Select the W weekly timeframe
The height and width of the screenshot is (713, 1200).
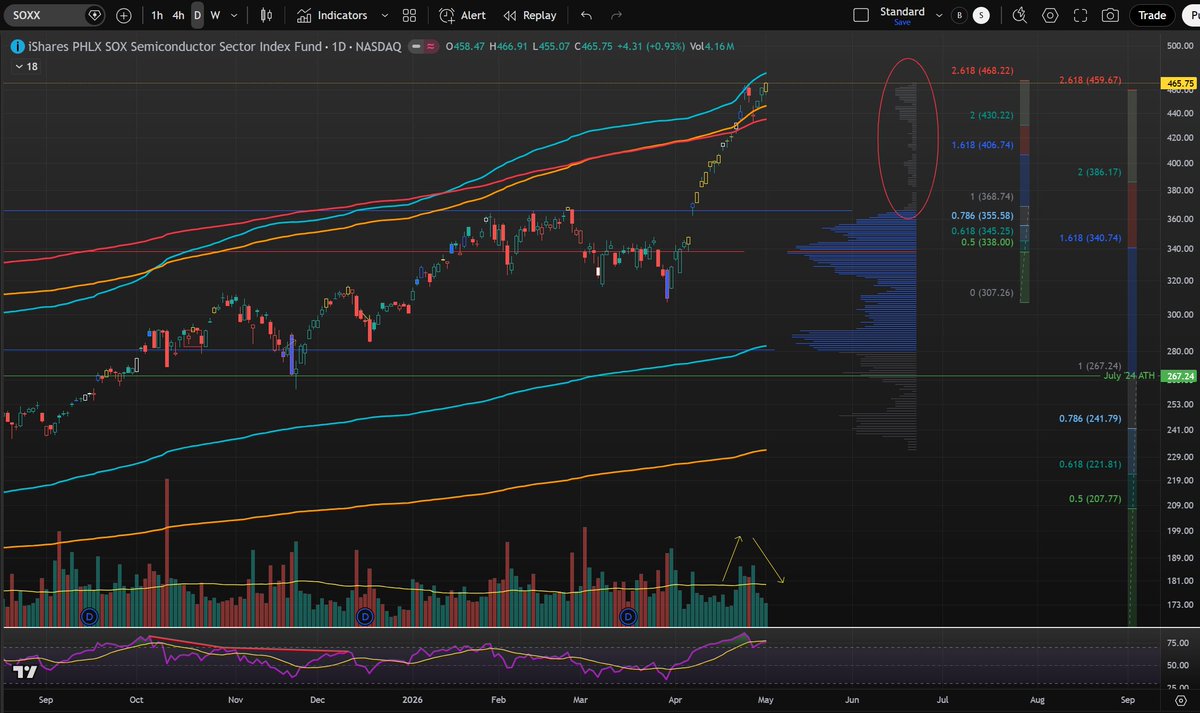click(215, 16)
